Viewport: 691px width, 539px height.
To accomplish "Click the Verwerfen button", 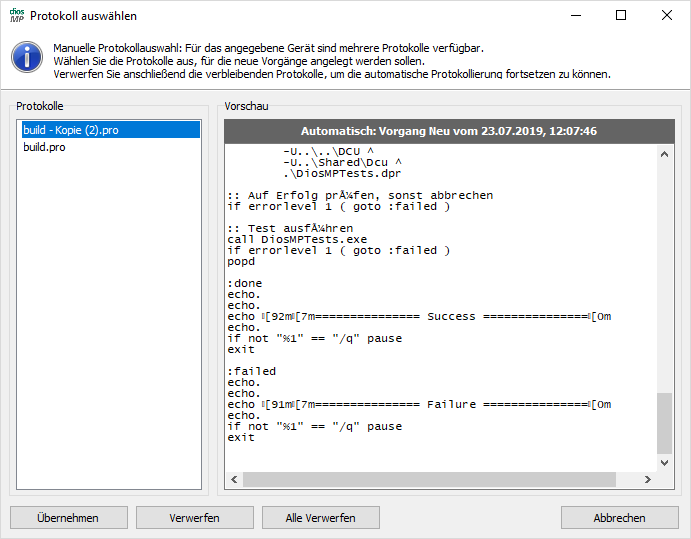I will point(195,517).
